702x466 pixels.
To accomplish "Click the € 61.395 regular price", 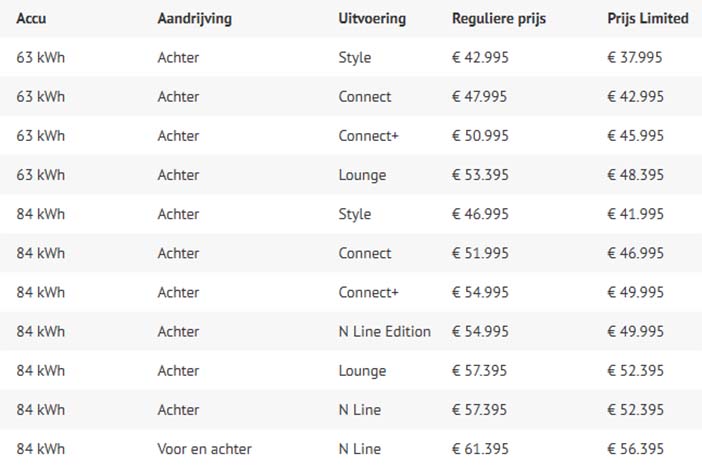I will 480,449.
